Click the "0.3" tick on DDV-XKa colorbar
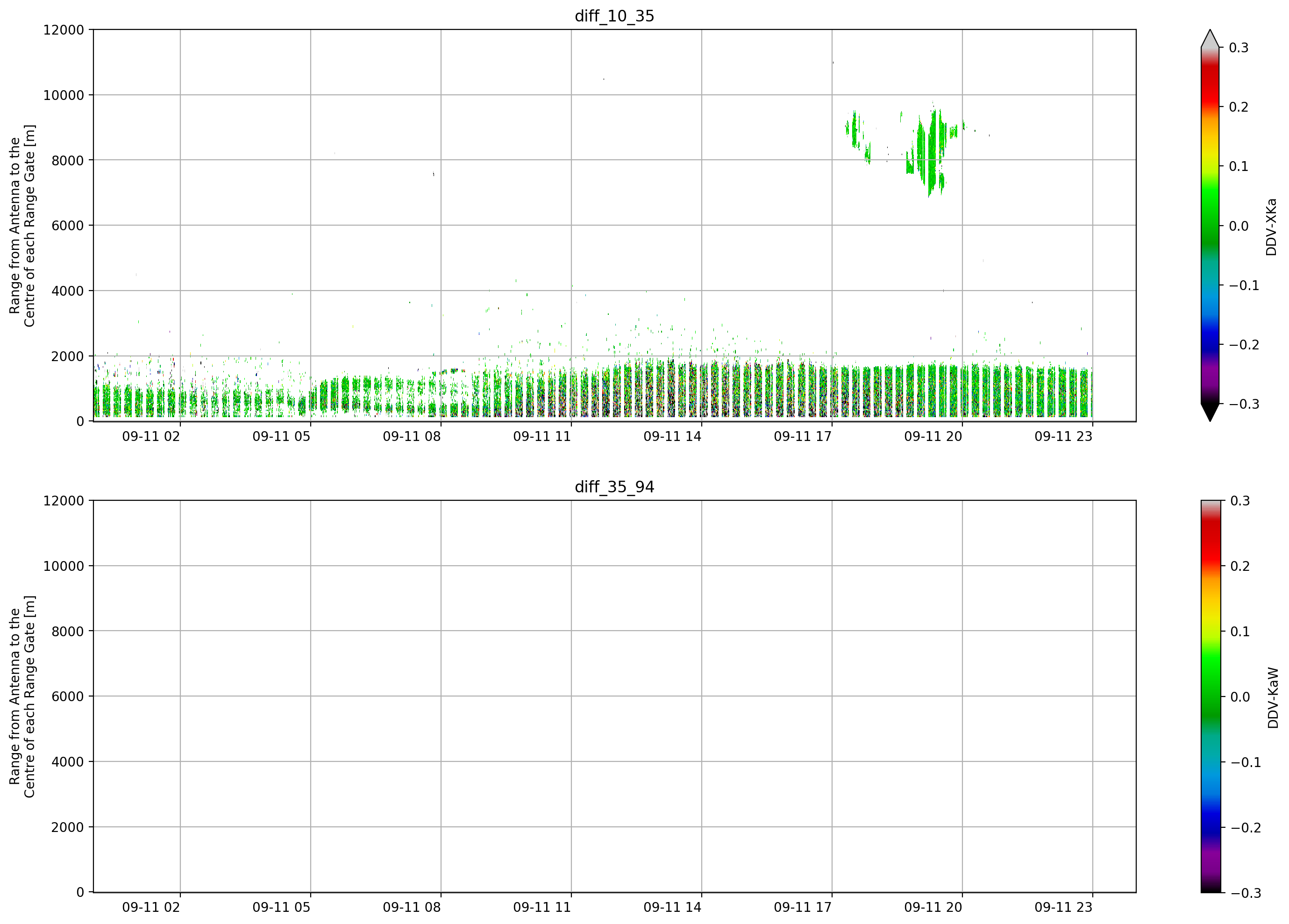Screen dimensions: 1289x924 point(1239,48)
